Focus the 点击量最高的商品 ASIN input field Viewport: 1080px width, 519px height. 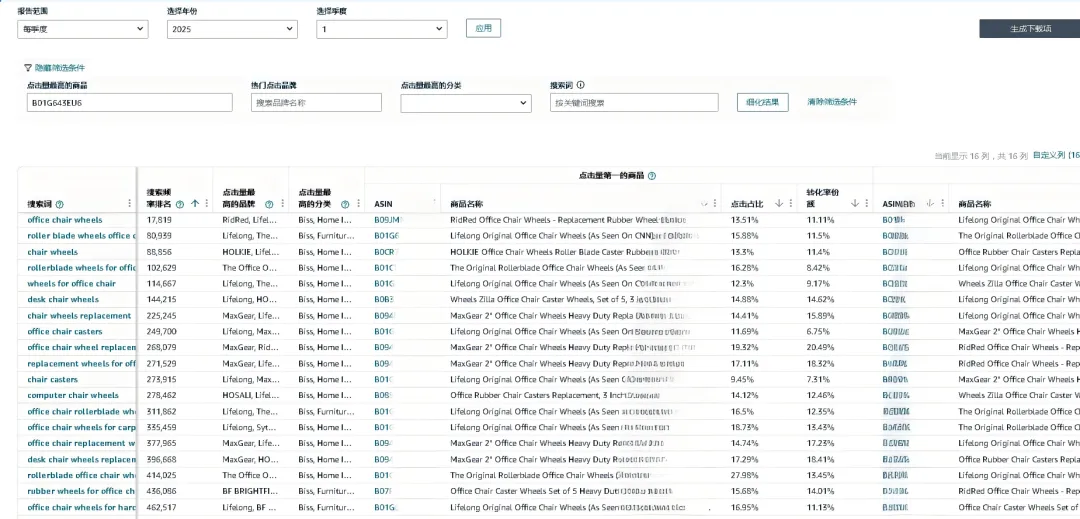click(x=129, y=103)
